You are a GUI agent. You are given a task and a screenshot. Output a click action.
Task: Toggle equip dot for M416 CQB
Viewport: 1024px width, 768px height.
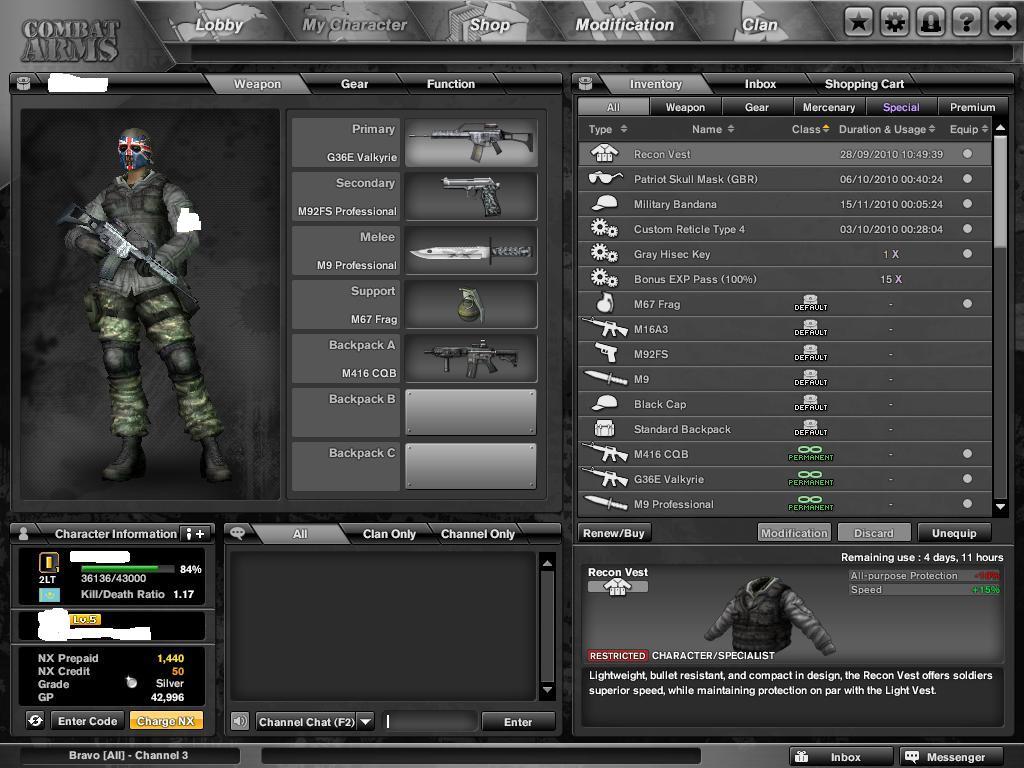coord(967,454)
